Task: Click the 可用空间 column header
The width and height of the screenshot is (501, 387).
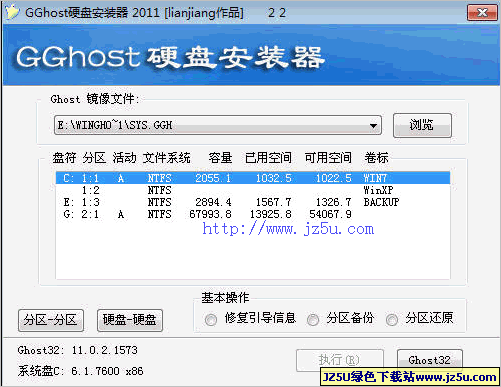Action: (x=328, y=158)
